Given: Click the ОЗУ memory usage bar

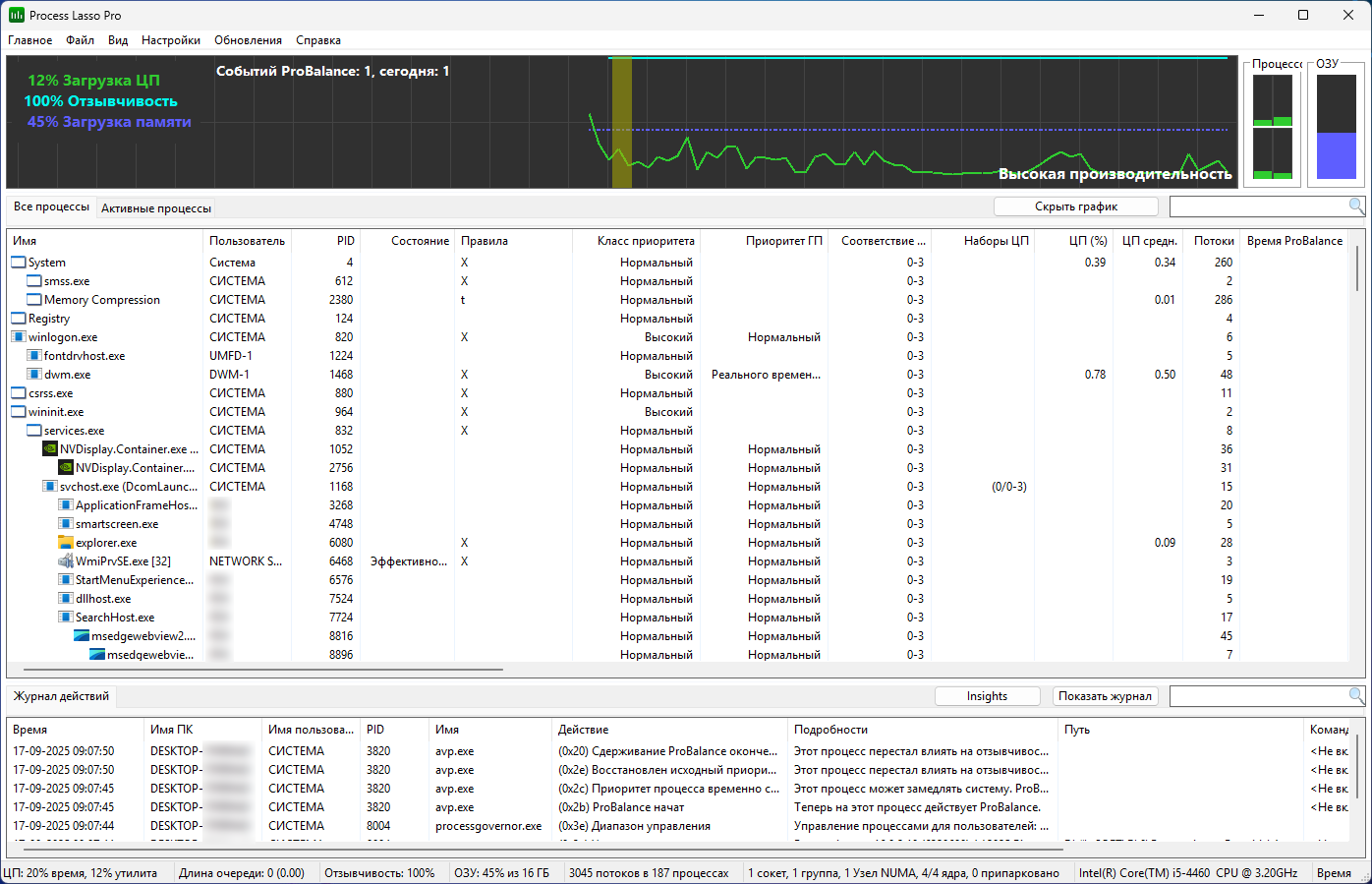Looking at the screenshot, I should (x=1336, y=128).
